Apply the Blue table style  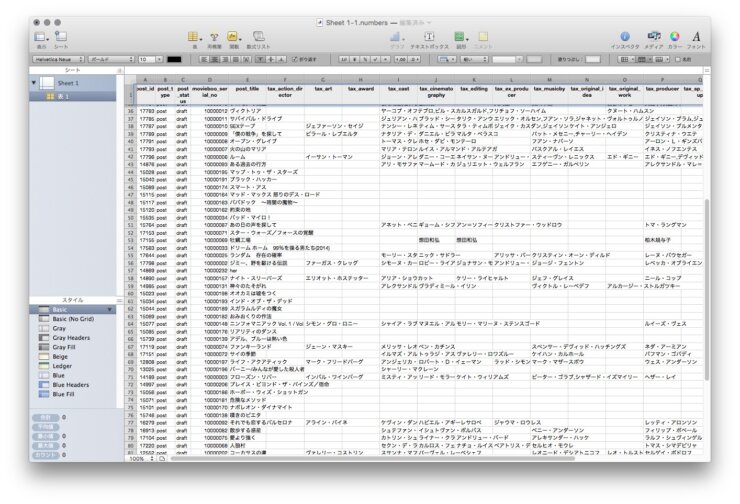click(x=73, y=376)
